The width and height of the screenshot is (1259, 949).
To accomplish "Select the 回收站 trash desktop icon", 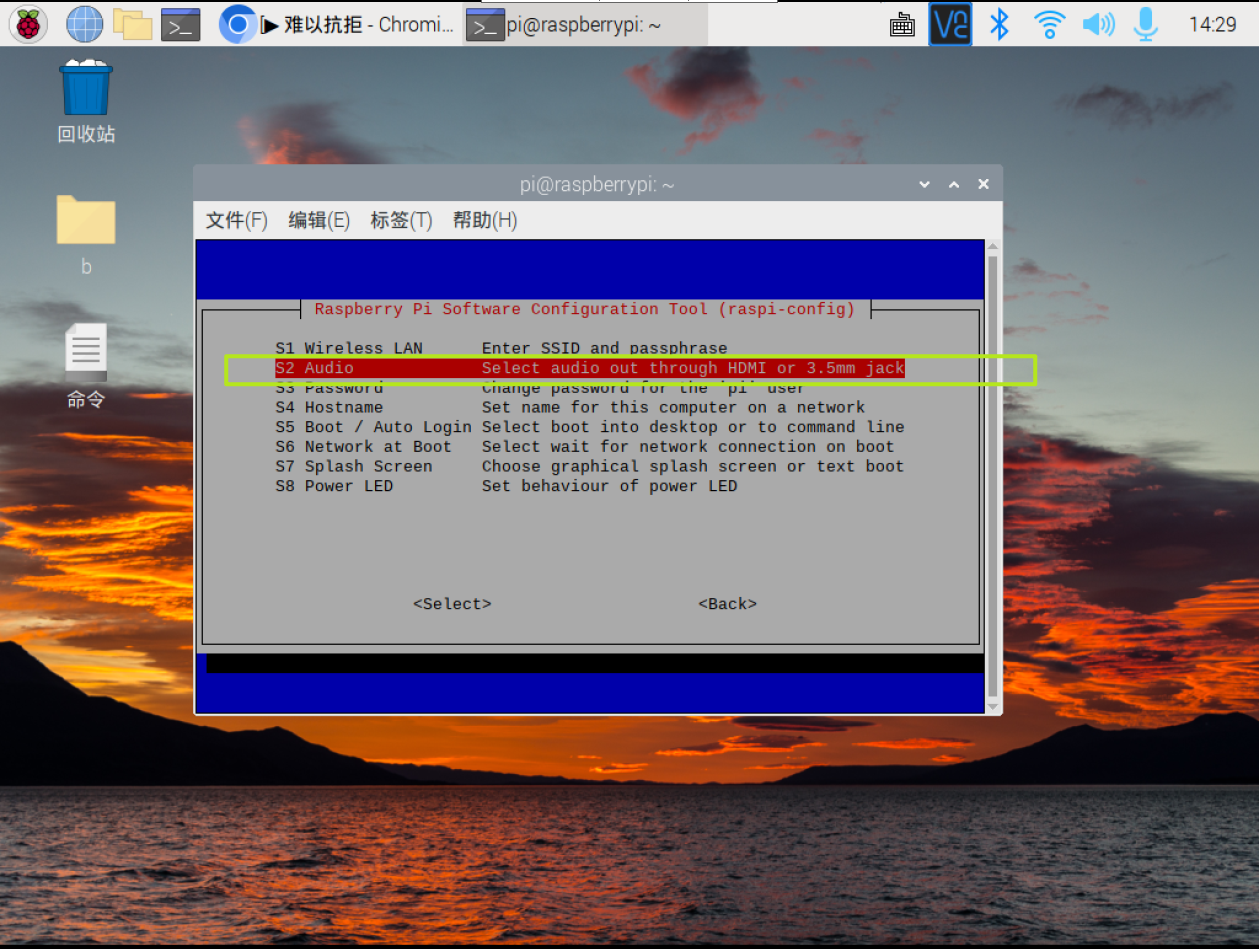I will tap(86, 101).
